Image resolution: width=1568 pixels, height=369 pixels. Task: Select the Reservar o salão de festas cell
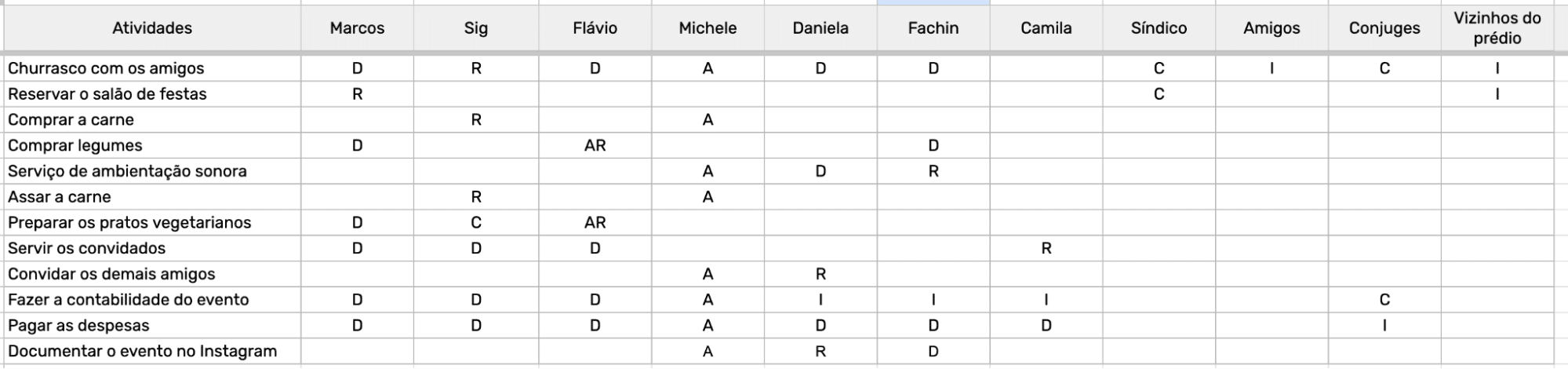tap(107, 94)
